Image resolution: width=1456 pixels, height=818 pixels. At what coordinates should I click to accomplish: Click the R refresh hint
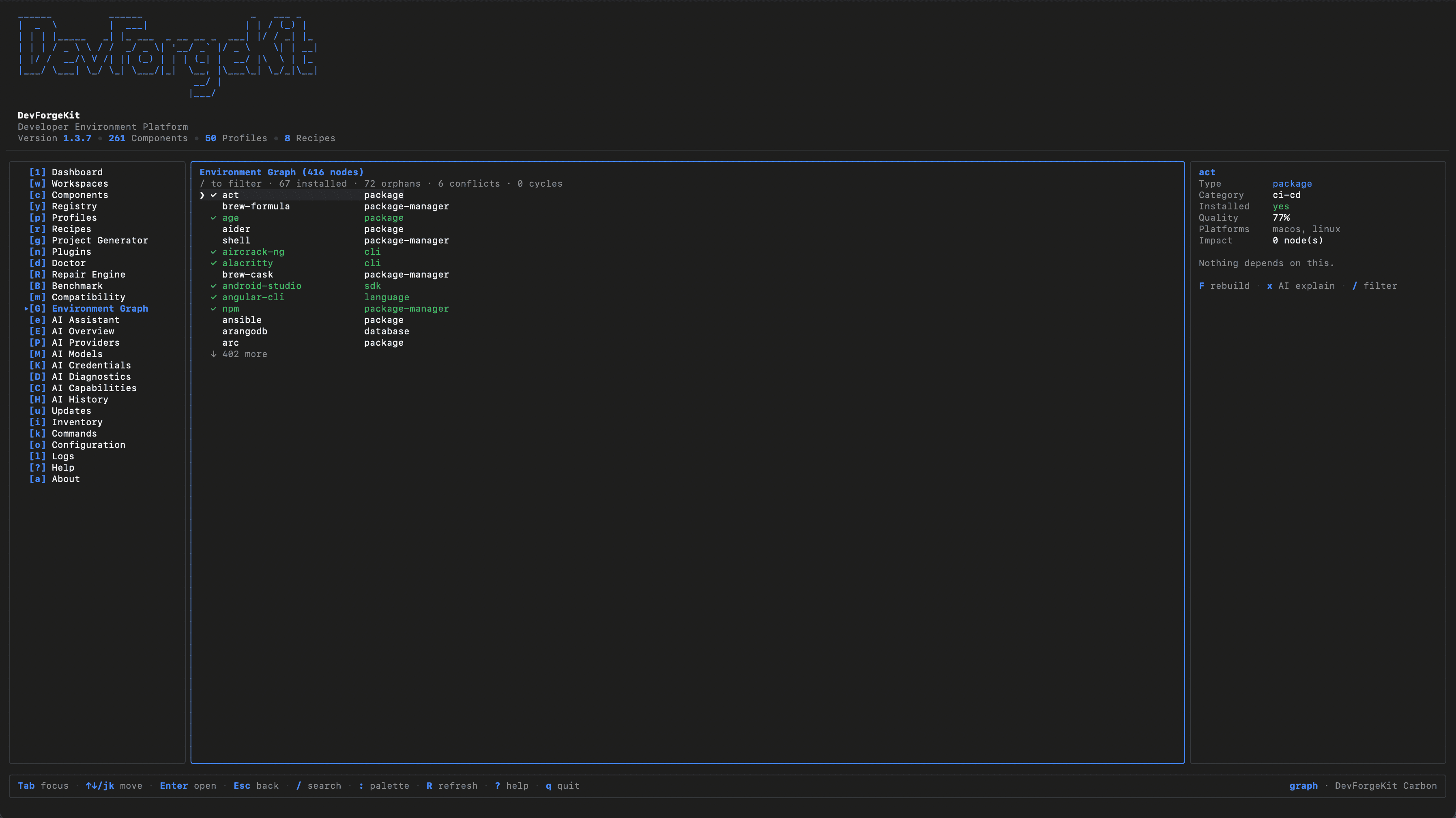click(452, 786)
